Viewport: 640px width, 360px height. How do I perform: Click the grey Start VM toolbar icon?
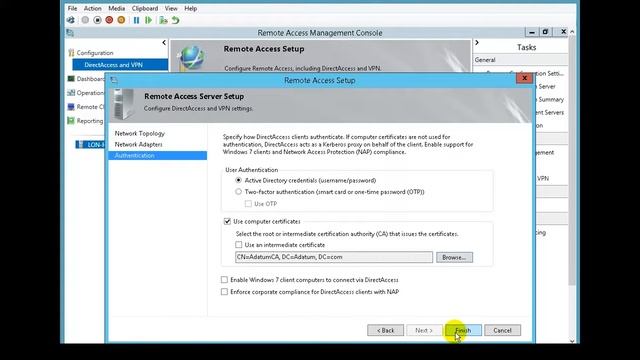pyautogui.click(x=85, y=20)
